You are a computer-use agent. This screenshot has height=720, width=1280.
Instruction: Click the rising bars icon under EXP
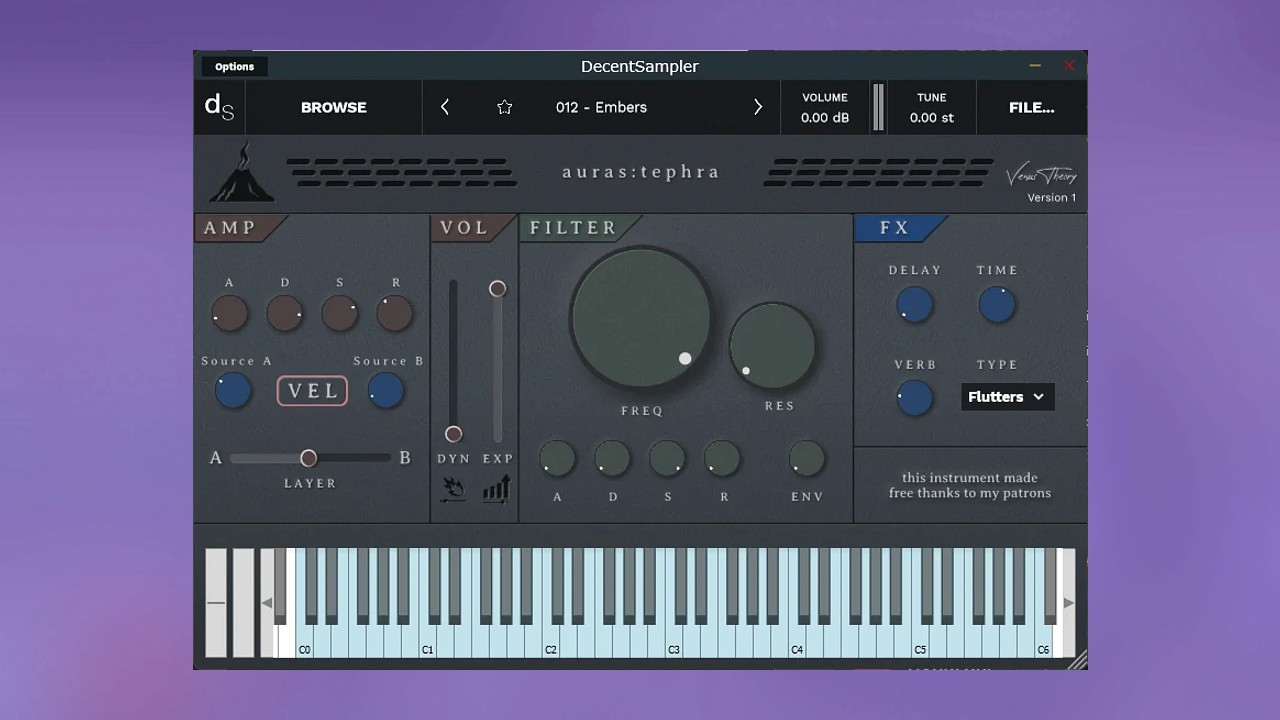(x=497, y=488)
